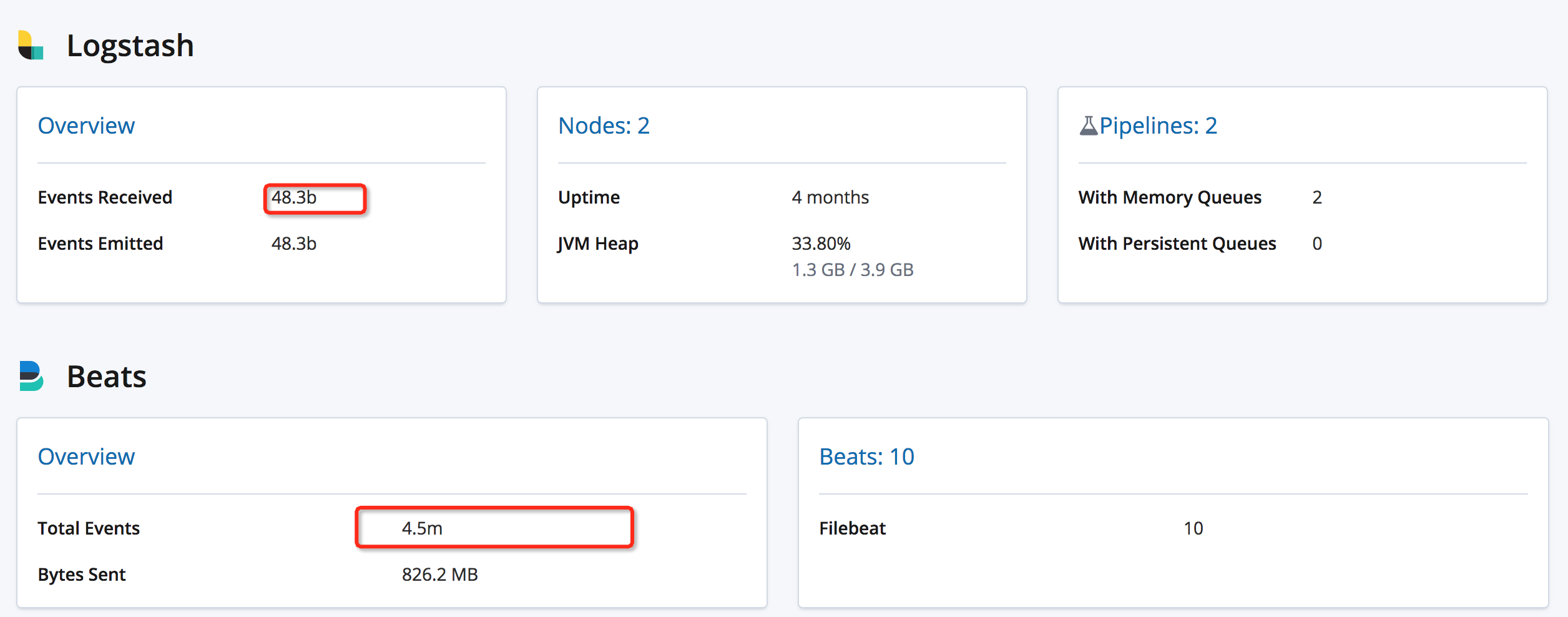This screenshot has width=1568, height=617.
Task: Select the With Memory Queues label
Action: pos(1170,197)
